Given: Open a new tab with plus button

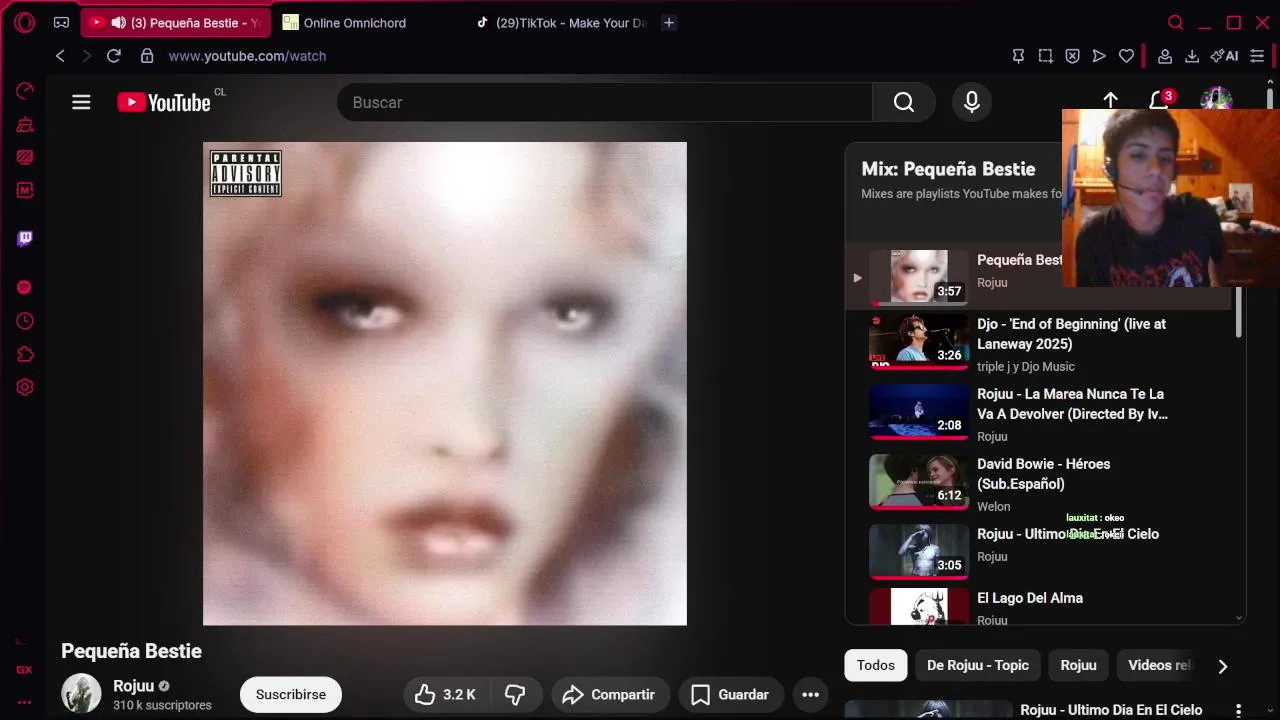Looking at the screenshot, I should 669,22.
